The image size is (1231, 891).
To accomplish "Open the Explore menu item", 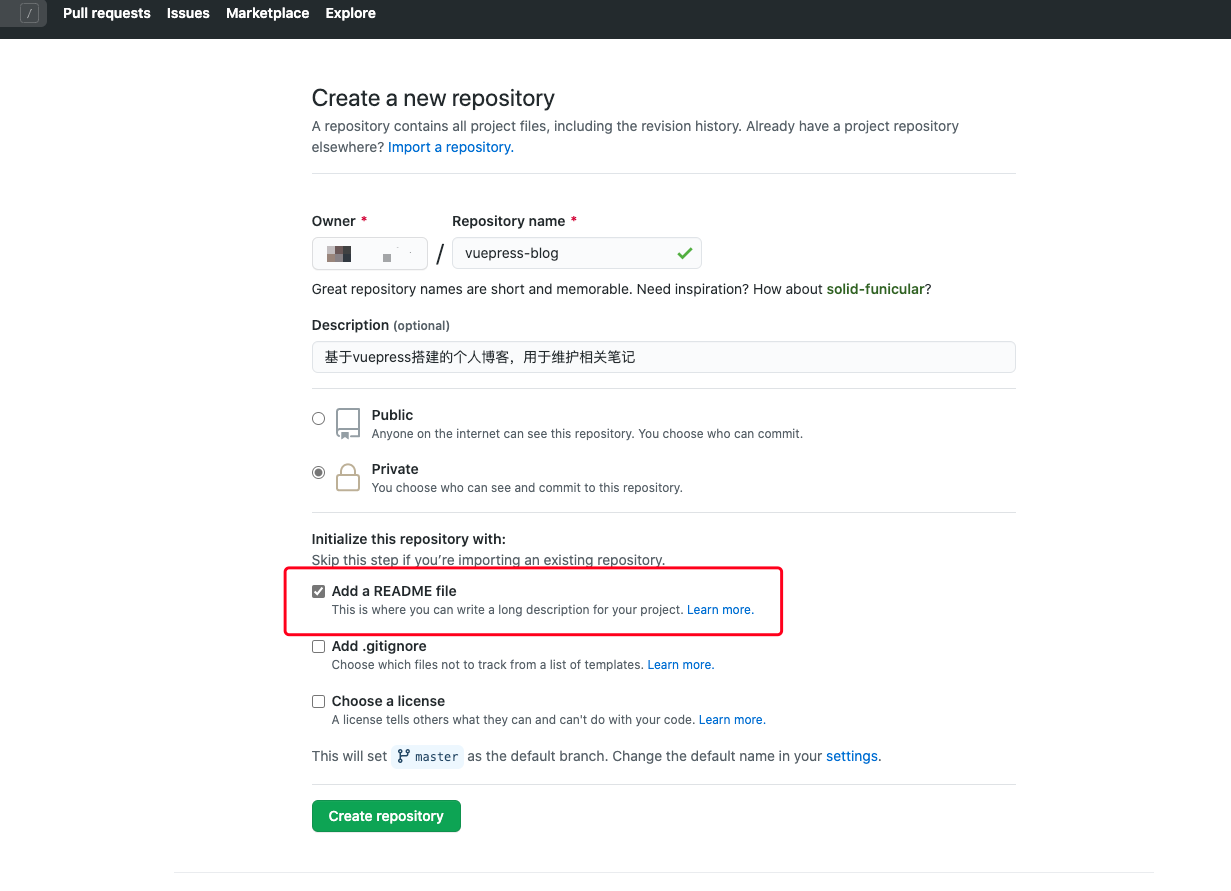I will [350, 14].
